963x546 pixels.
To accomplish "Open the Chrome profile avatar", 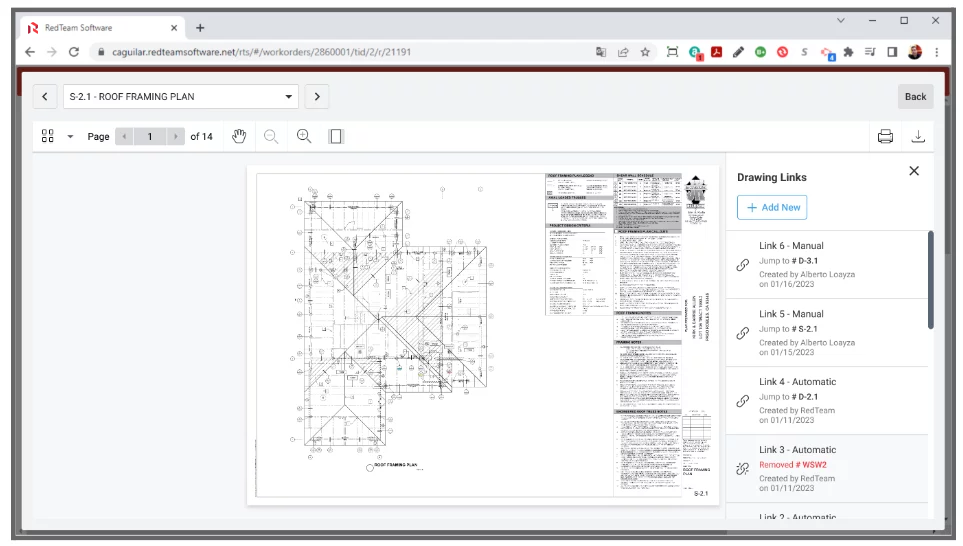I will 914,52.
